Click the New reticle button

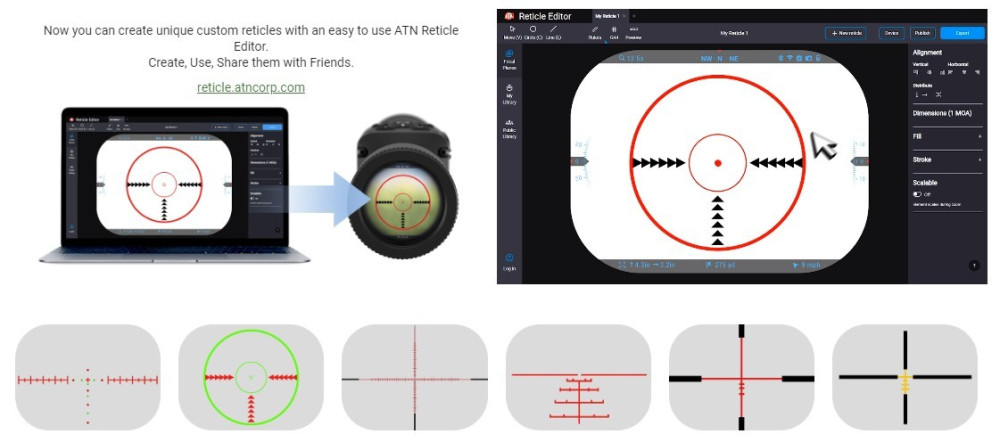click(846, 33)
